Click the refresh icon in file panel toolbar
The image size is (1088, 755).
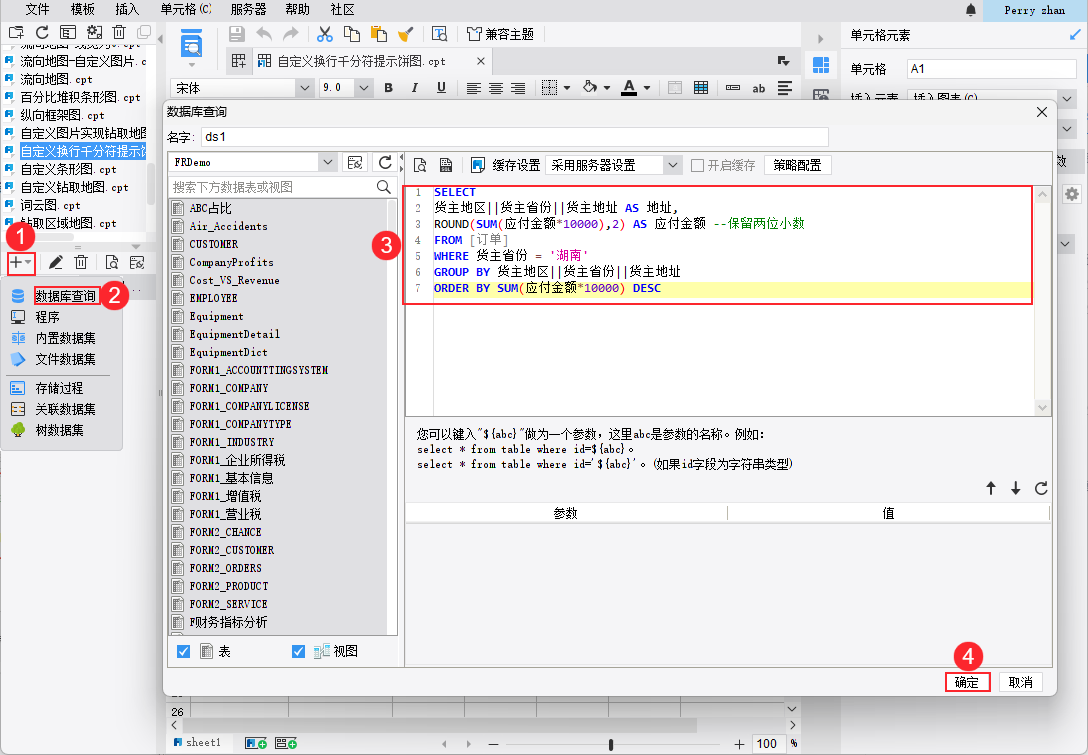point(42,32)
